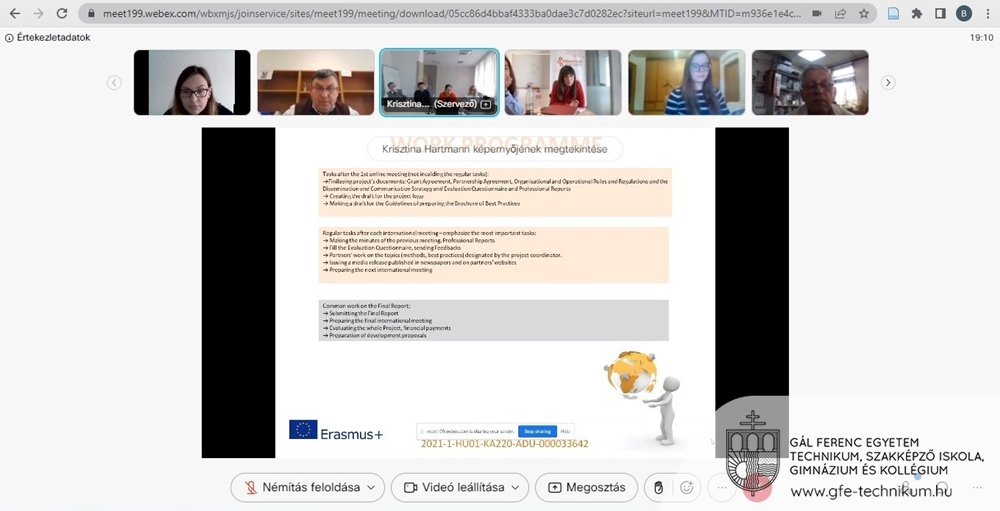Image resolution: width=1000 pixels, height=511 pixels.
Task: Click the video camera icon in Videó leállítása
Action: [411, 487]
